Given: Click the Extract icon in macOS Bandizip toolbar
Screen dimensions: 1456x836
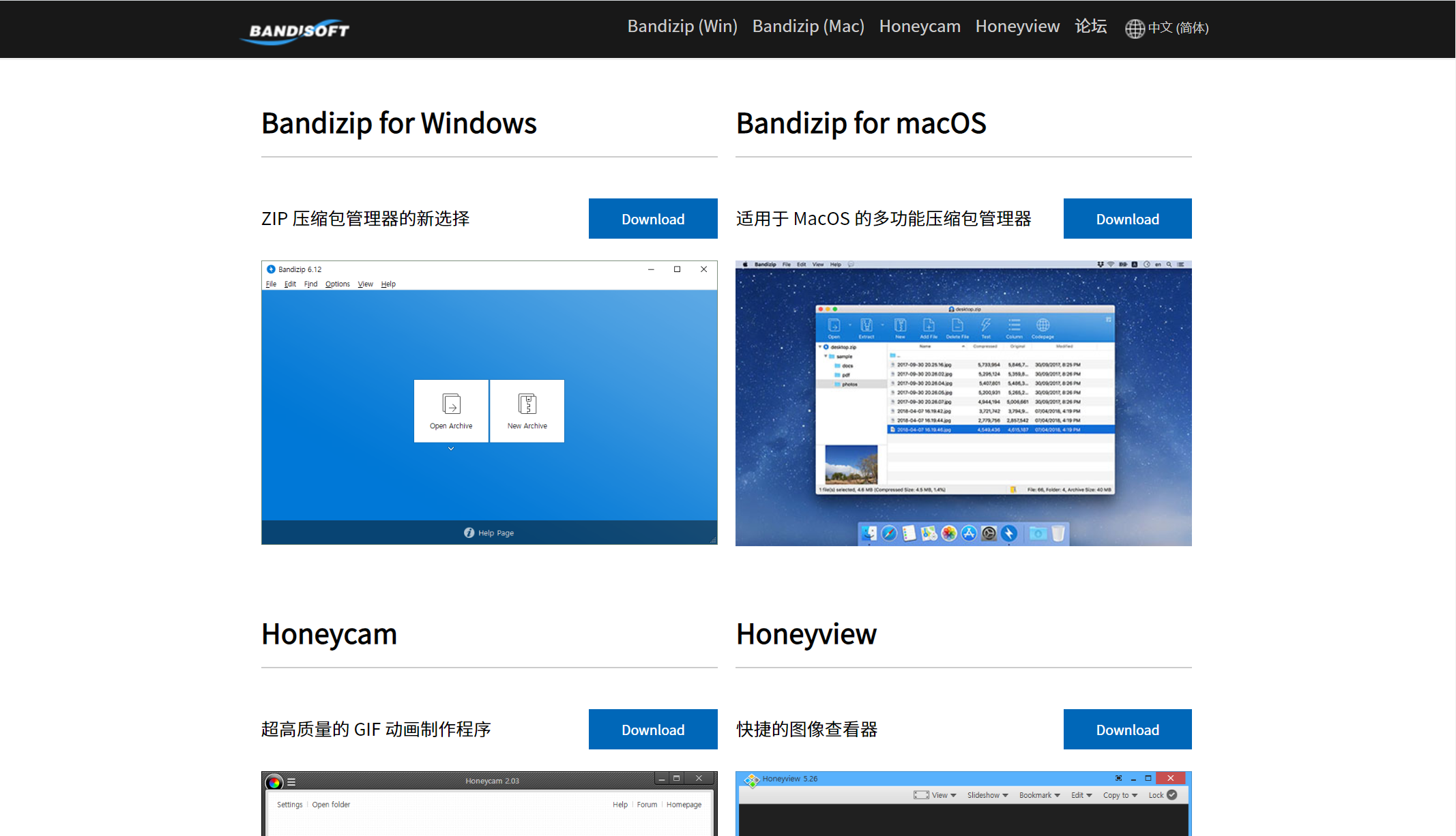Looking at the screenshot, I should point(867,325).
